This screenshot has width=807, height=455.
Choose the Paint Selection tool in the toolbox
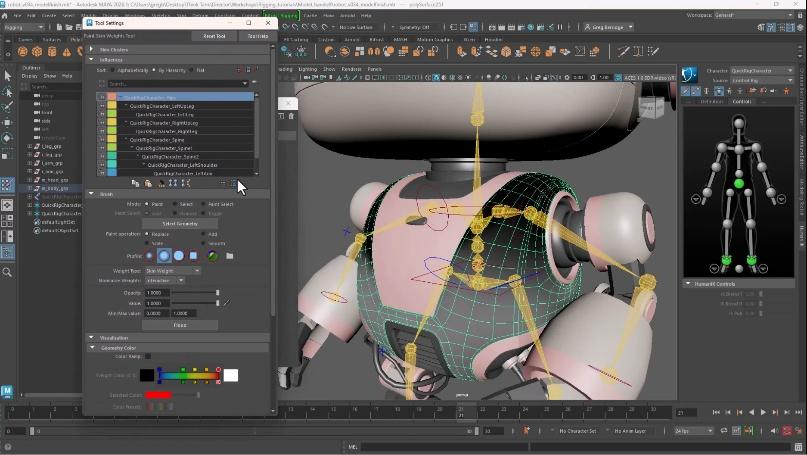point(7,107)
